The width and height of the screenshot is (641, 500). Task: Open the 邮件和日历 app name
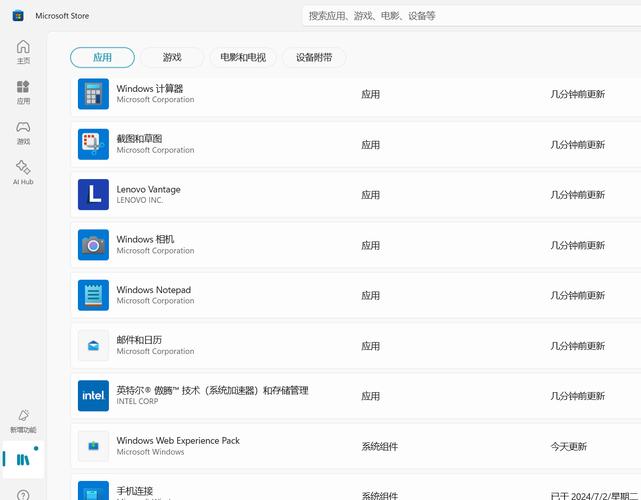pyautogui.click(x=139, y=340)
